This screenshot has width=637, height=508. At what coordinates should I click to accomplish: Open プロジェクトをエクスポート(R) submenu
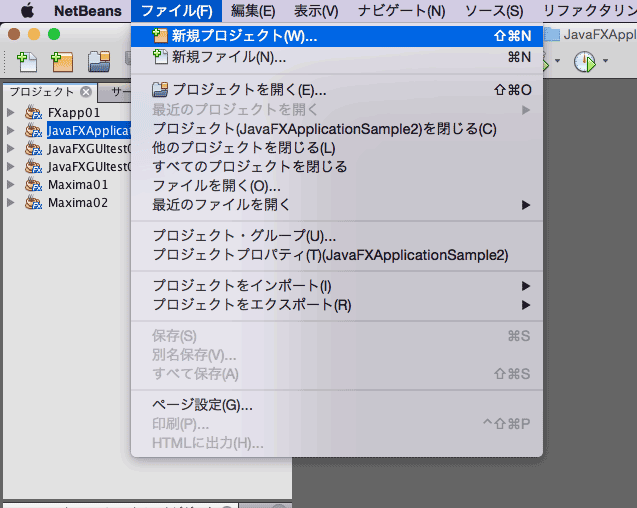tap(337, 305)
